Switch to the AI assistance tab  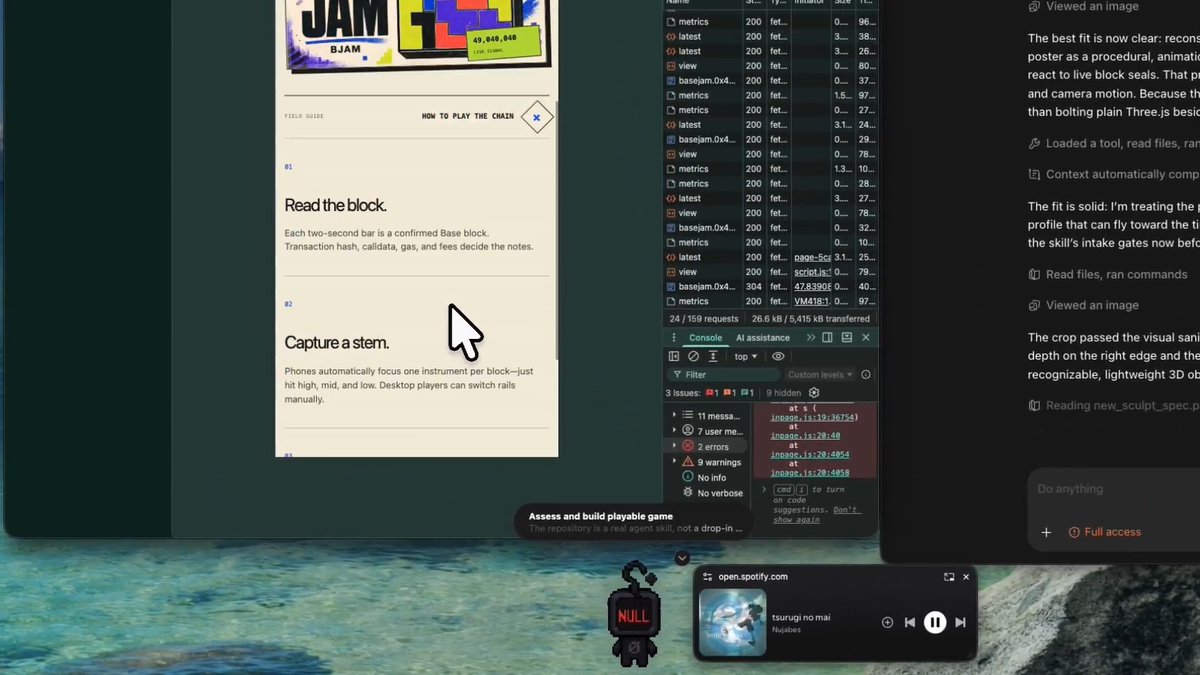coord(763,338)
